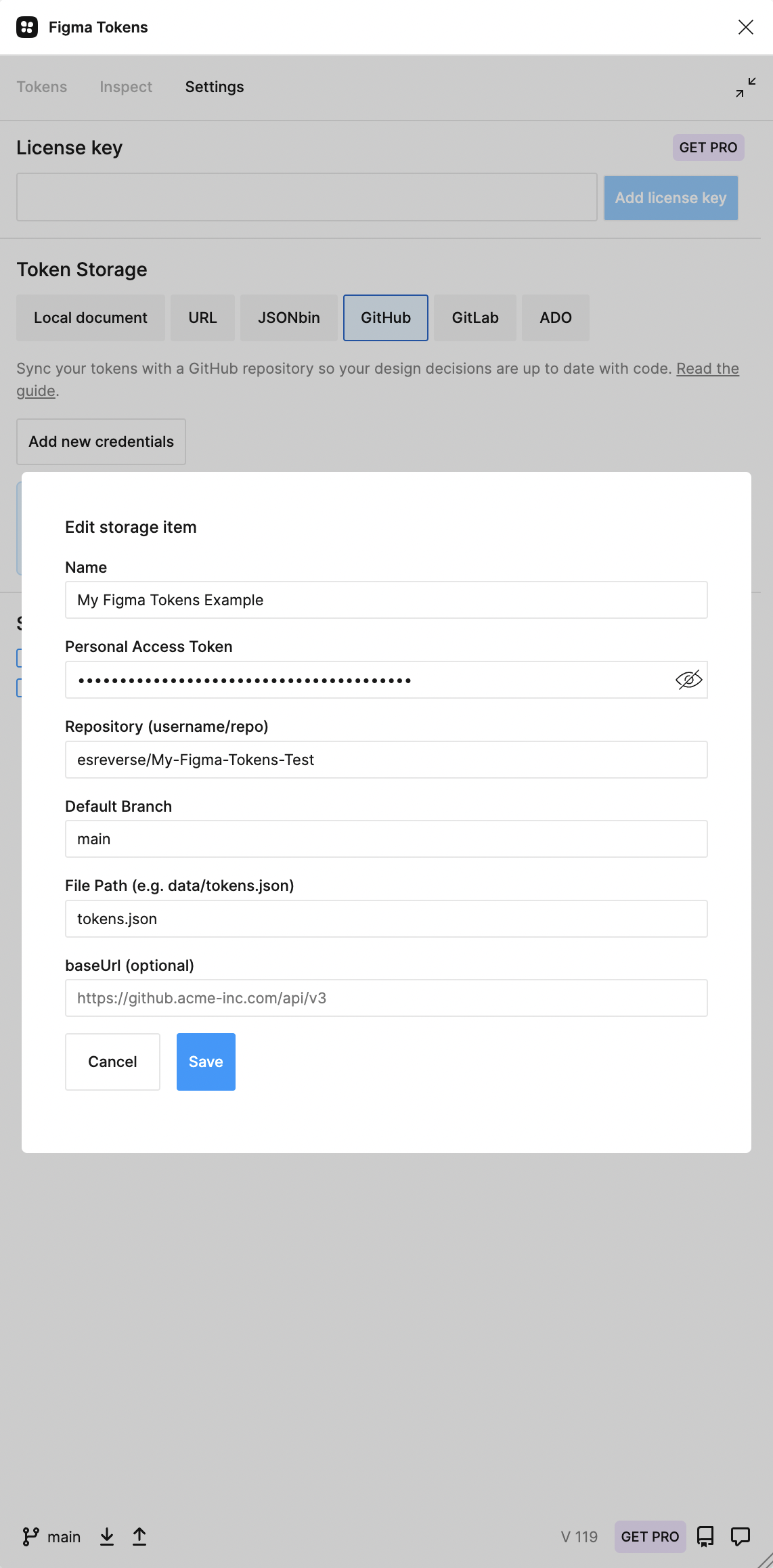Open the Read the guide link

click(x=707, y=368)
